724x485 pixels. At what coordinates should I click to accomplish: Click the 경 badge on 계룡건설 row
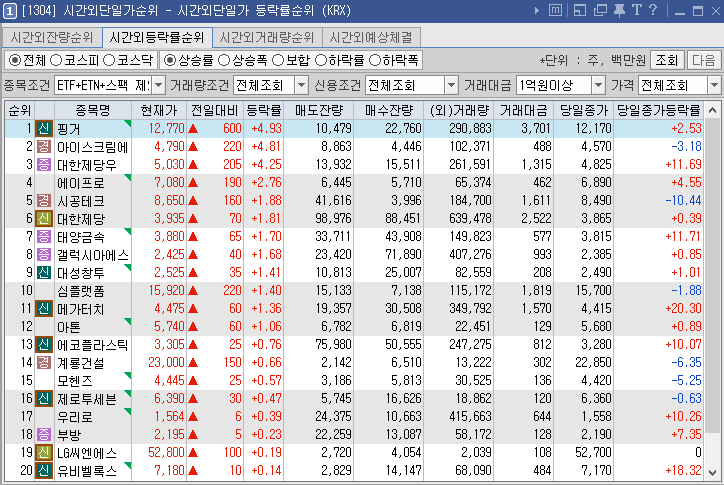[x=44, y=363]
